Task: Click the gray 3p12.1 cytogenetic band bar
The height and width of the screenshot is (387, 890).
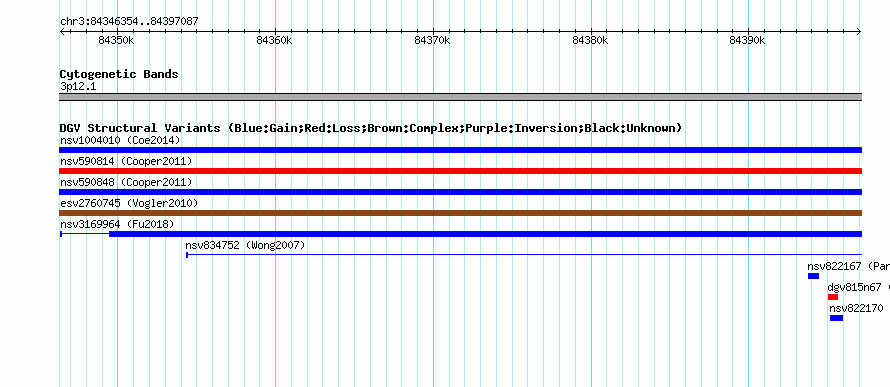Action: point(460,97)
